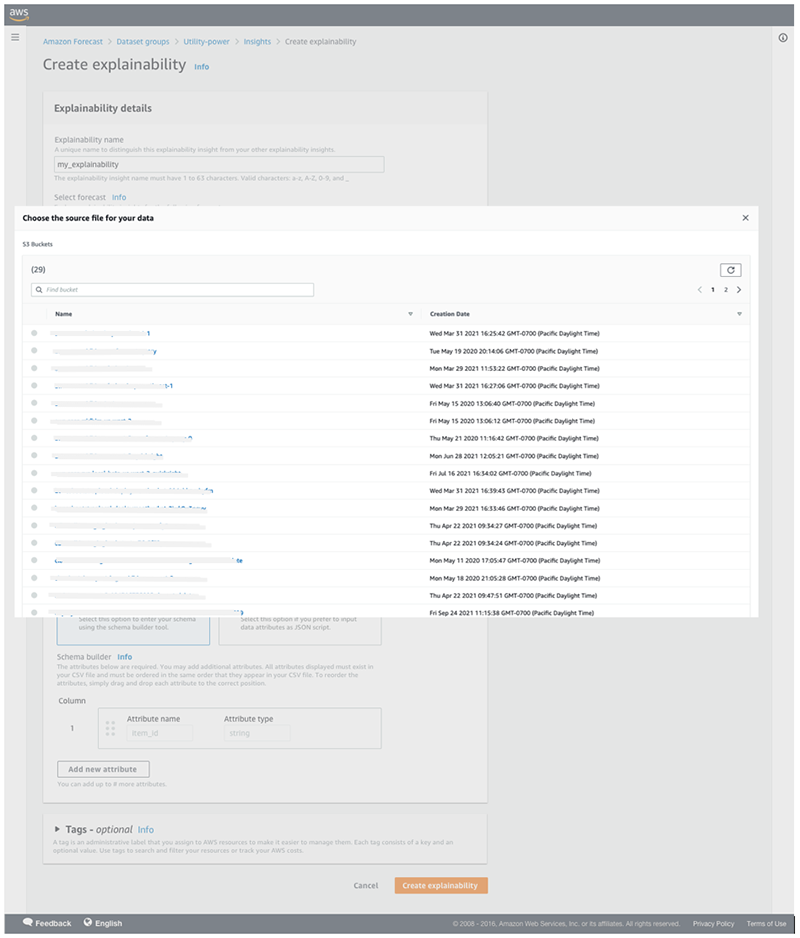This screenshot has height=938, width=800.
Task: Click the date Thu Apr 22 2021 09:47:51
Action: click(513, 595)
